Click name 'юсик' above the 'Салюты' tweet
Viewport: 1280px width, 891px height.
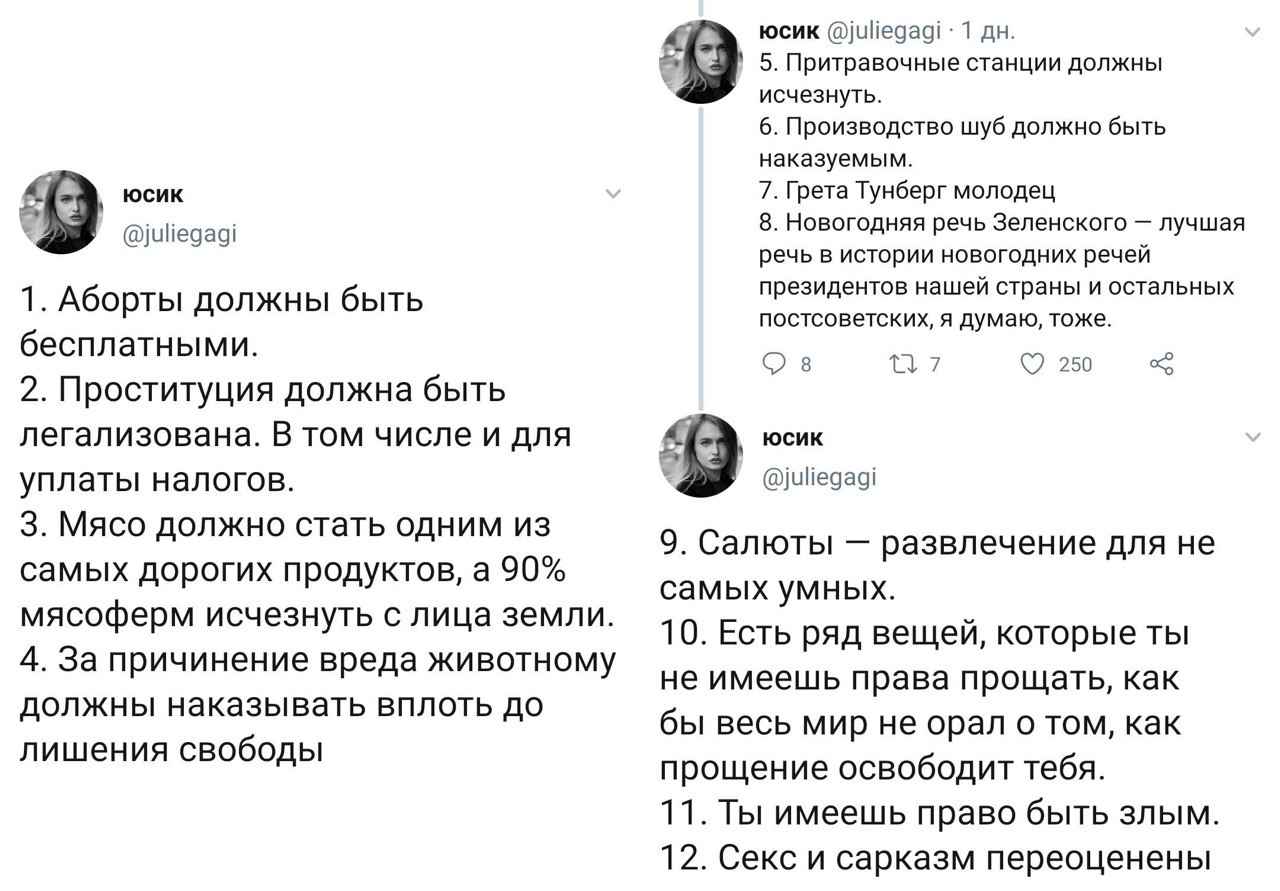coord(794,437)
